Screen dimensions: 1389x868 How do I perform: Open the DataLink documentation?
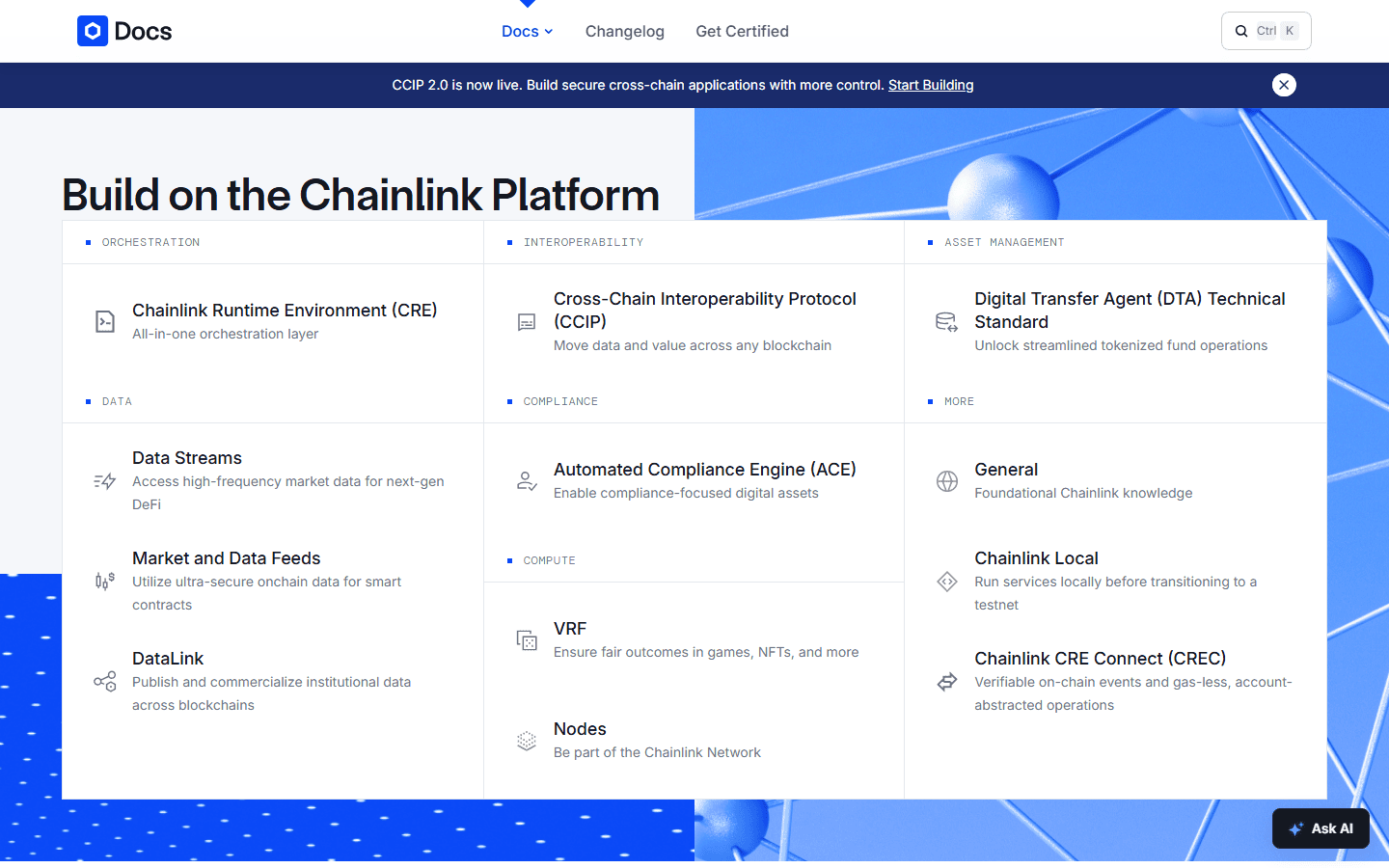(168, 659)
